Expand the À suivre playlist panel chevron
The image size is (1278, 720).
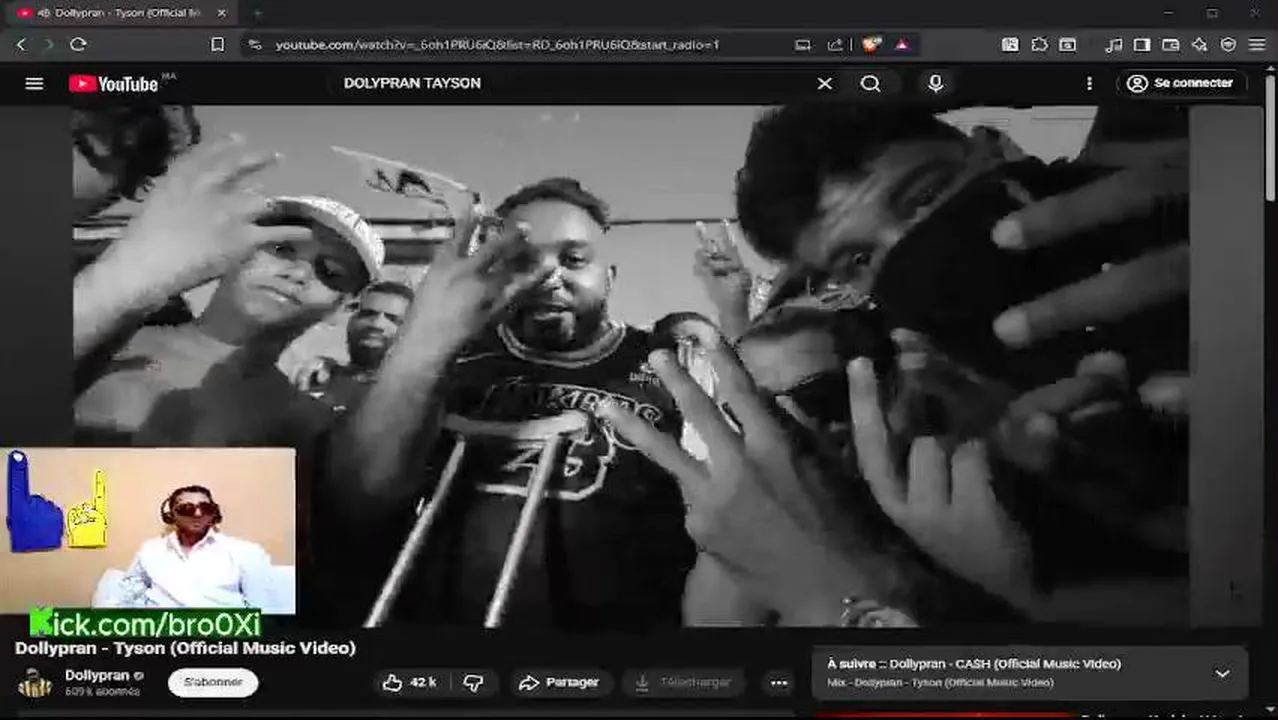tap(1222, 674)
